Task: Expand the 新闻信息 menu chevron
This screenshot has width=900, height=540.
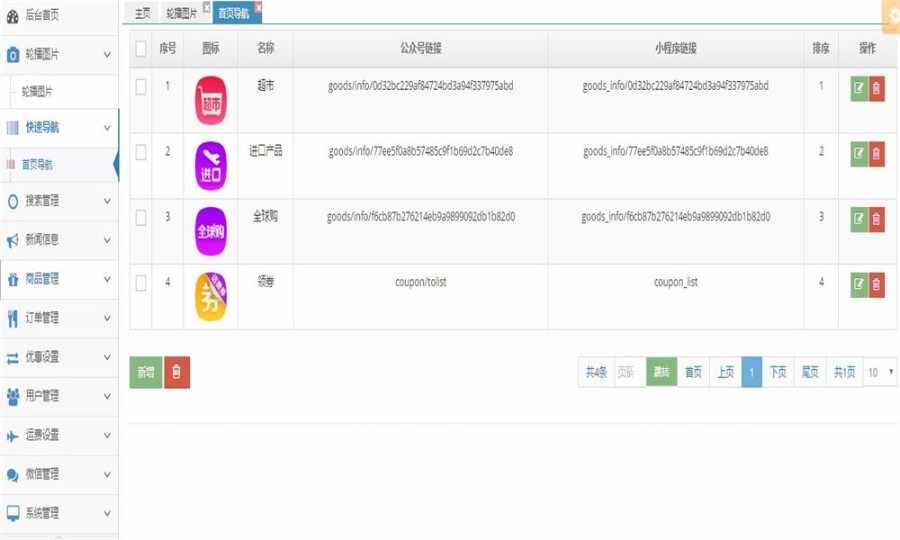Action: pos(107,240)
